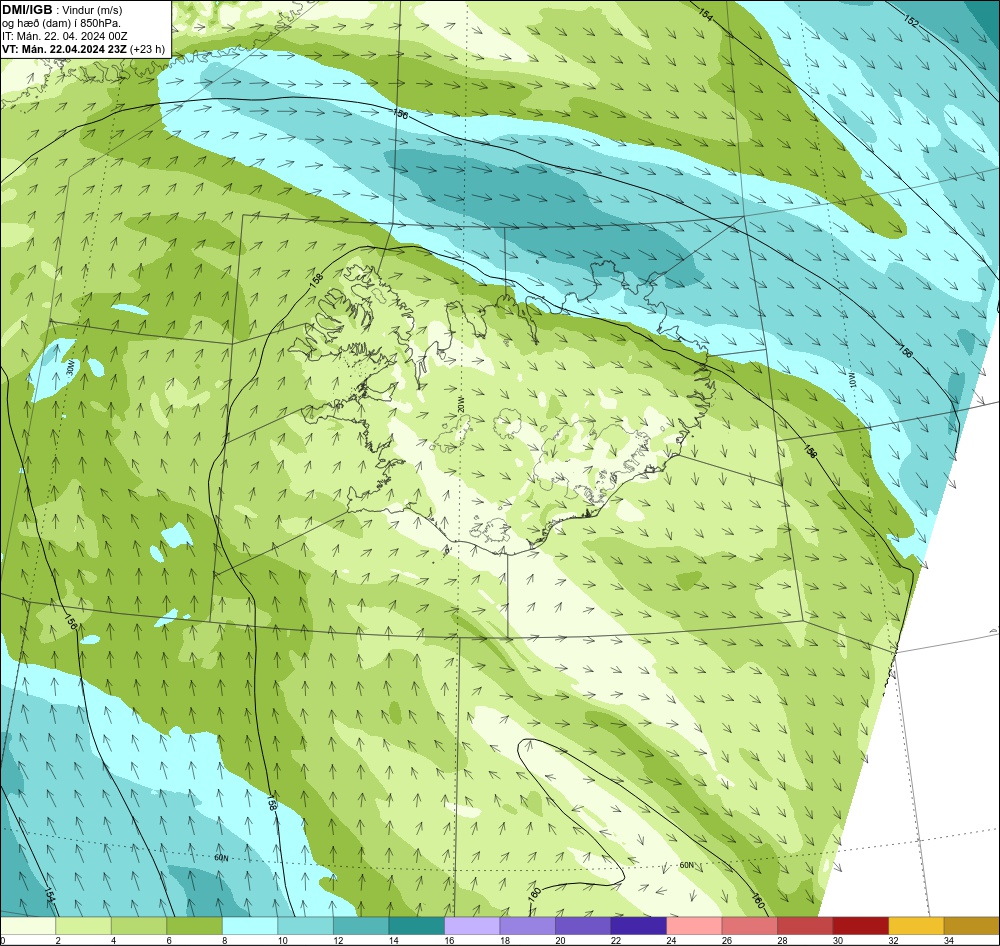Pick the 4–6 m/s green legend swatch
1000x946 pixels.
click(x=139, y=926)
